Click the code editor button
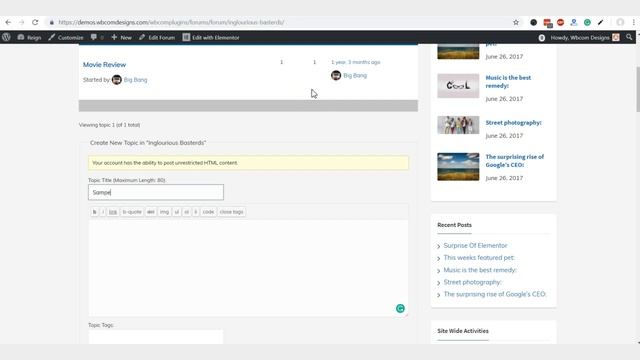 (208, 212)
